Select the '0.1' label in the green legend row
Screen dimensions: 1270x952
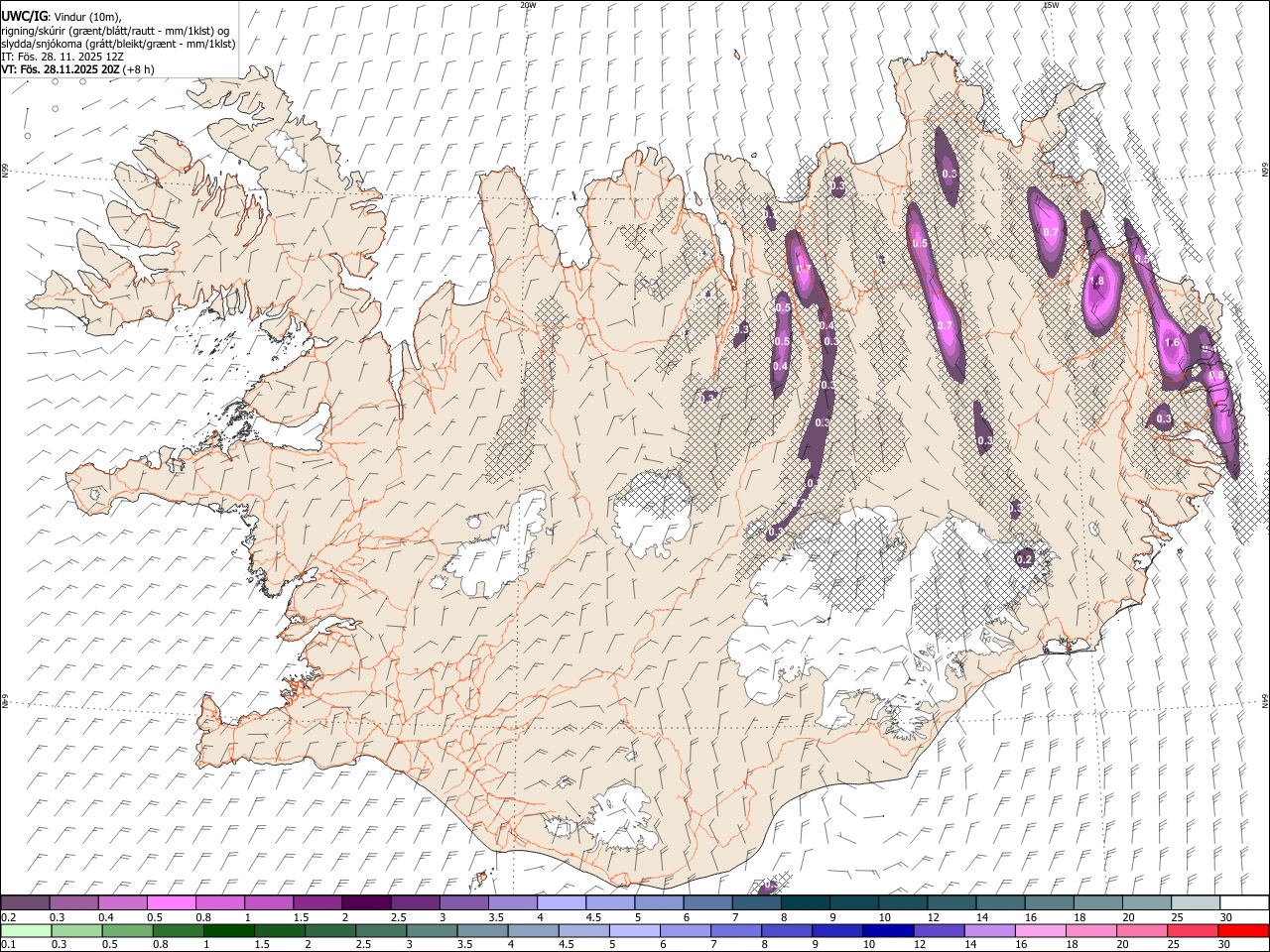pyautogui.click(x=8, y=945)
